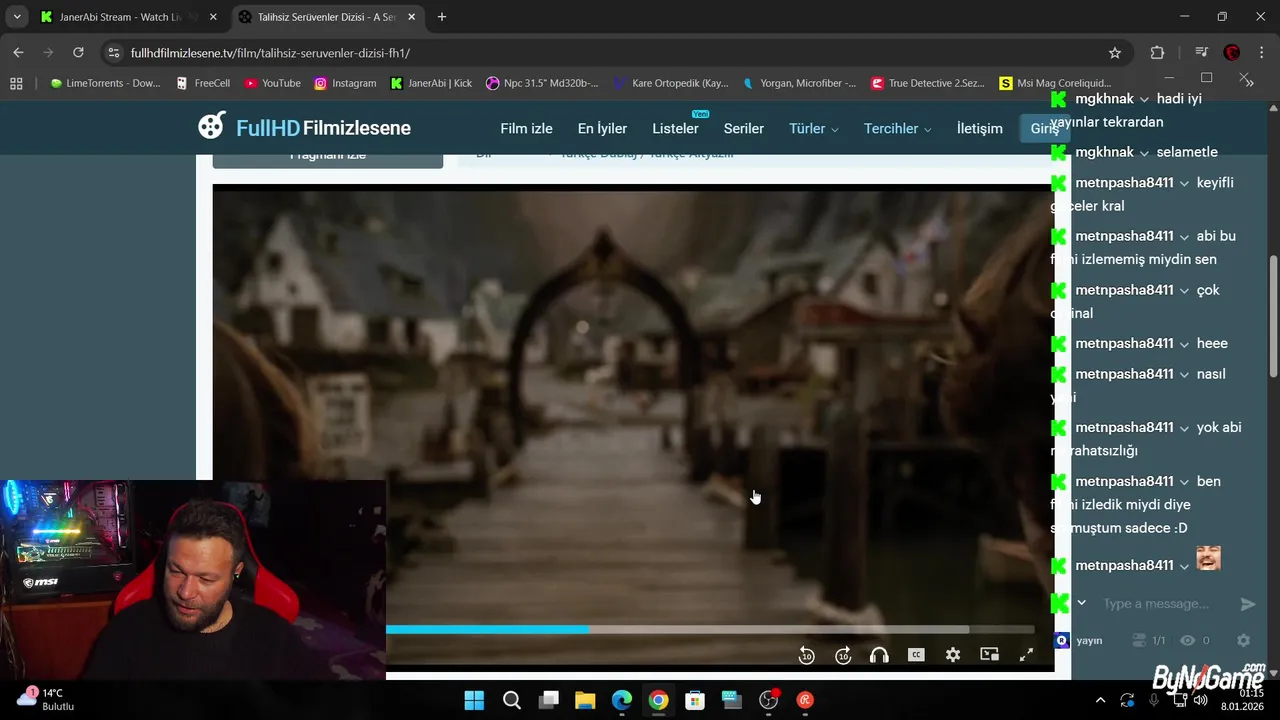Viewport: 1280px width, 720px height.
Task: Send the chat message arrow
Action: (1247, 604)
